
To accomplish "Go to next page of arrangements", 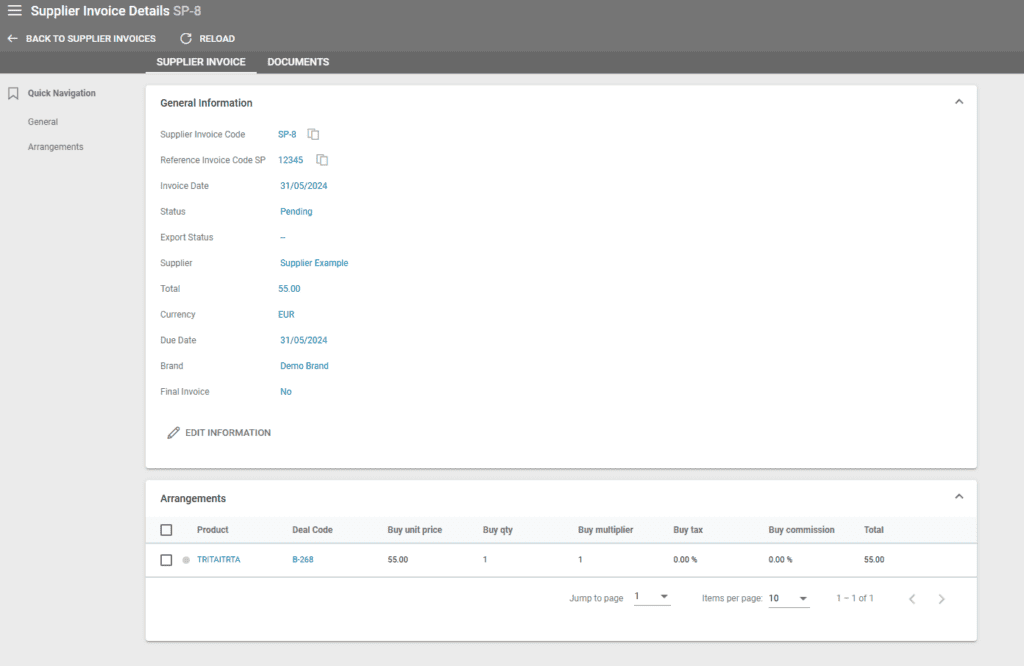I will tap(941, 599).
